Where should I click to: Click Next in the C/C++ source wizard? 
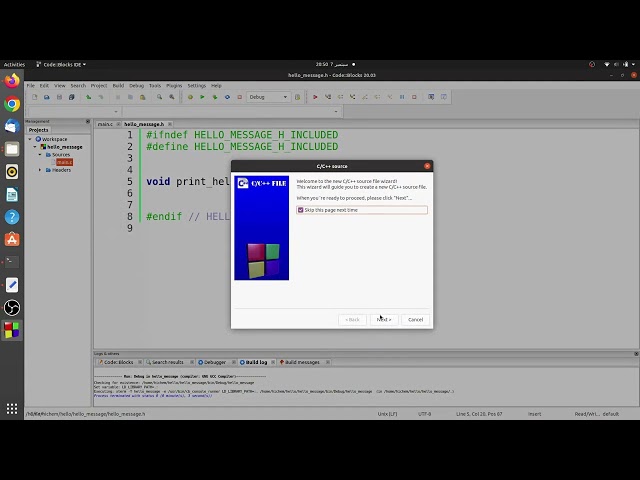coord(384,320)
